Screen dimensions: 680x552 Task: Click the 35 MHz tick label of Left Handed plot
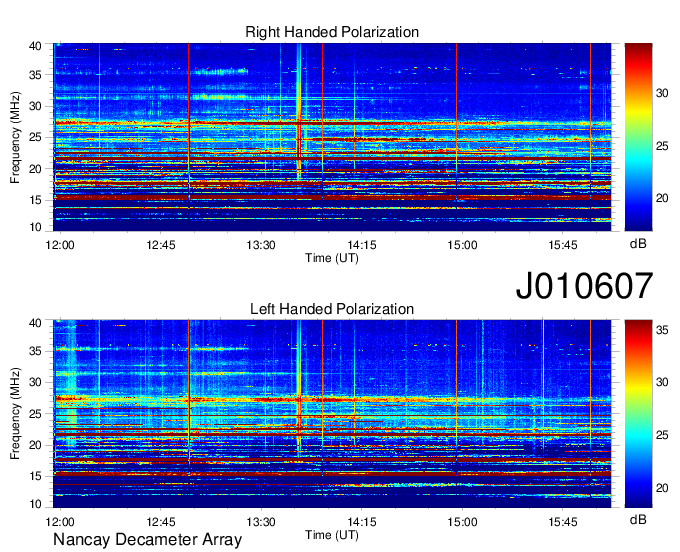click(35, 351)
